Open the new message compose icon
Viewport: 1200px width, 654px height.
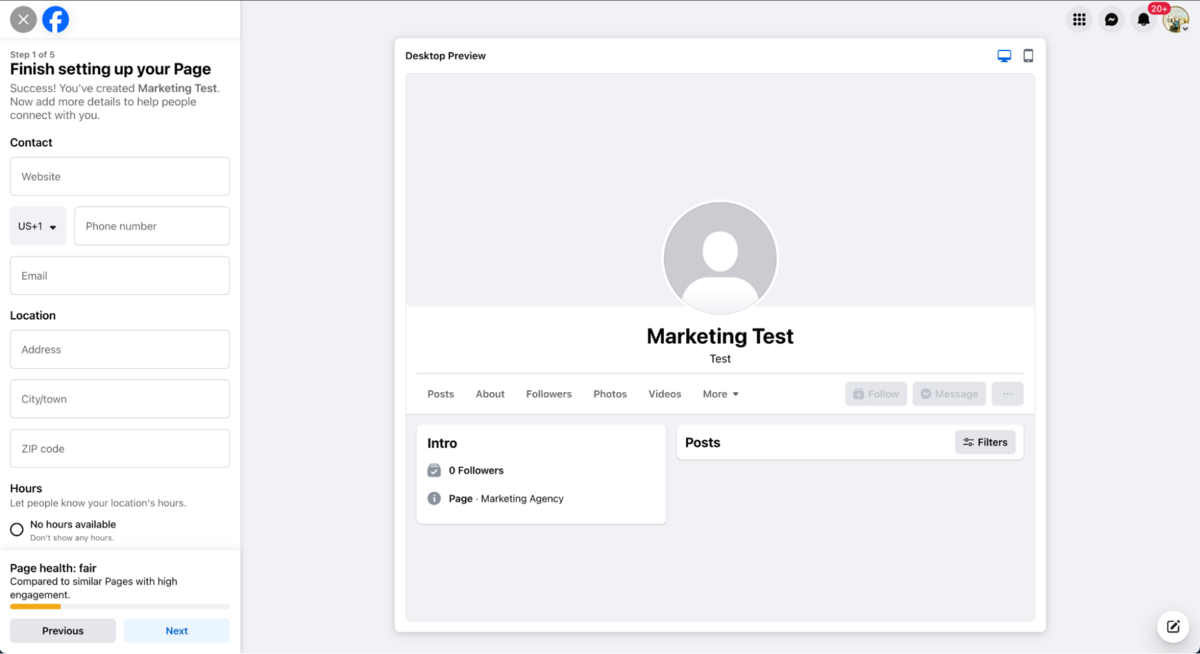pos(1173,627)
